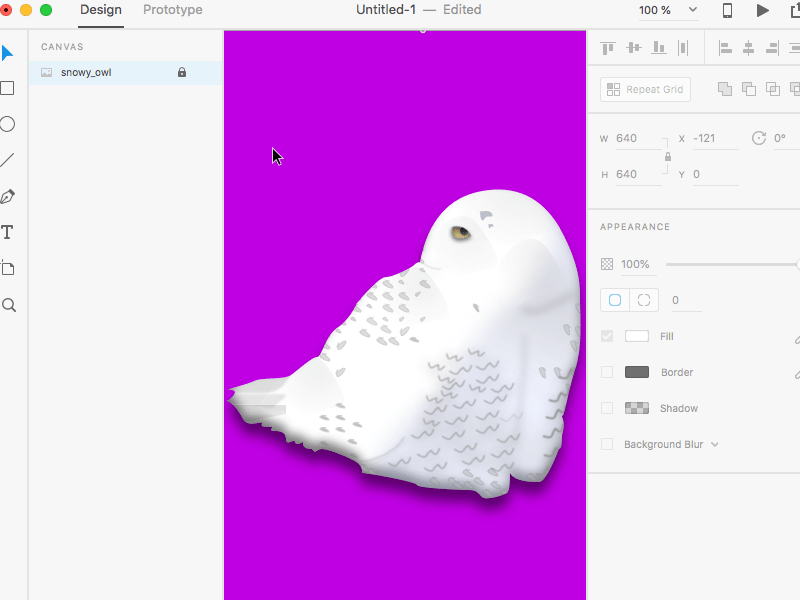Select the Ellipse tool
Image resolution: width=800 pixels, height=600 pixels.
8,124
